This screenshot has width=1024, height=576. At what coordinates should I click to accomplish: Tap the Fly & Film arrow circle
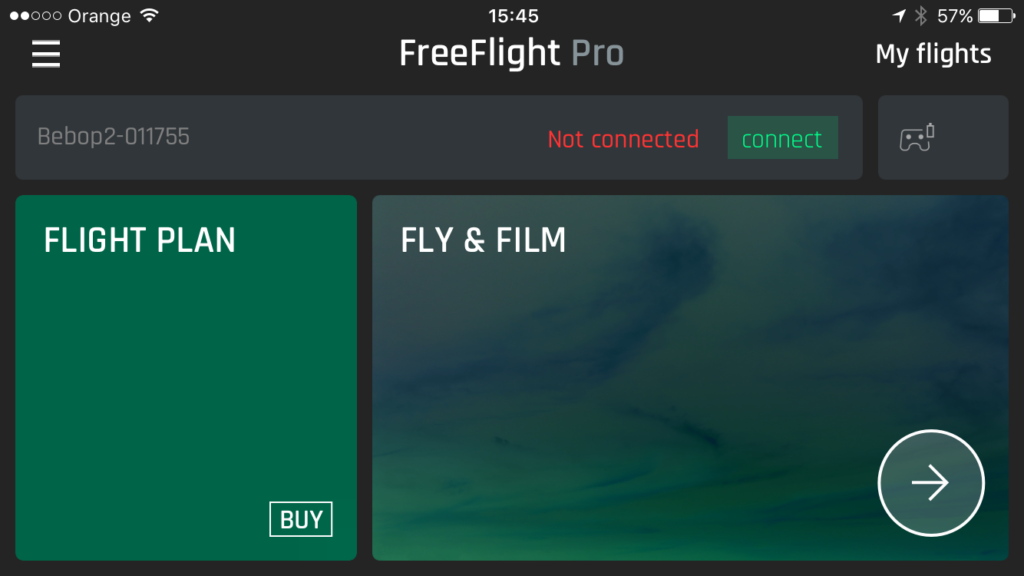[x=931, y=483]
